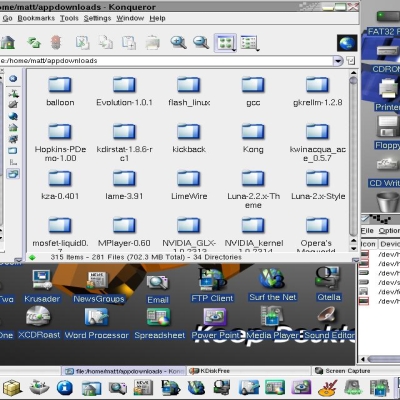400x400 pixels.
Task: Click the file view vertical scrollbar
Action: pyautogui.click(x=353, y=157)
